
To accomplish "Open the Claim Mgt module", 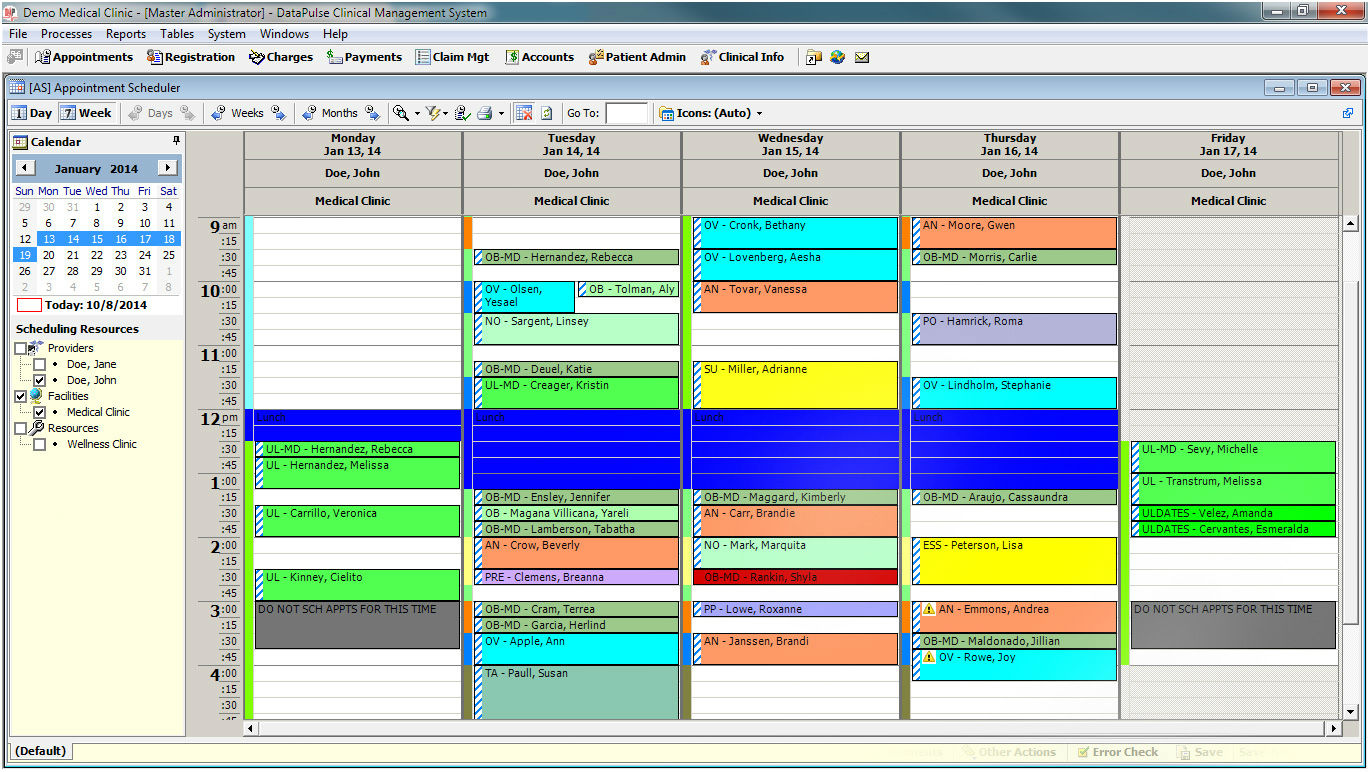I will [x=452, y=57].
